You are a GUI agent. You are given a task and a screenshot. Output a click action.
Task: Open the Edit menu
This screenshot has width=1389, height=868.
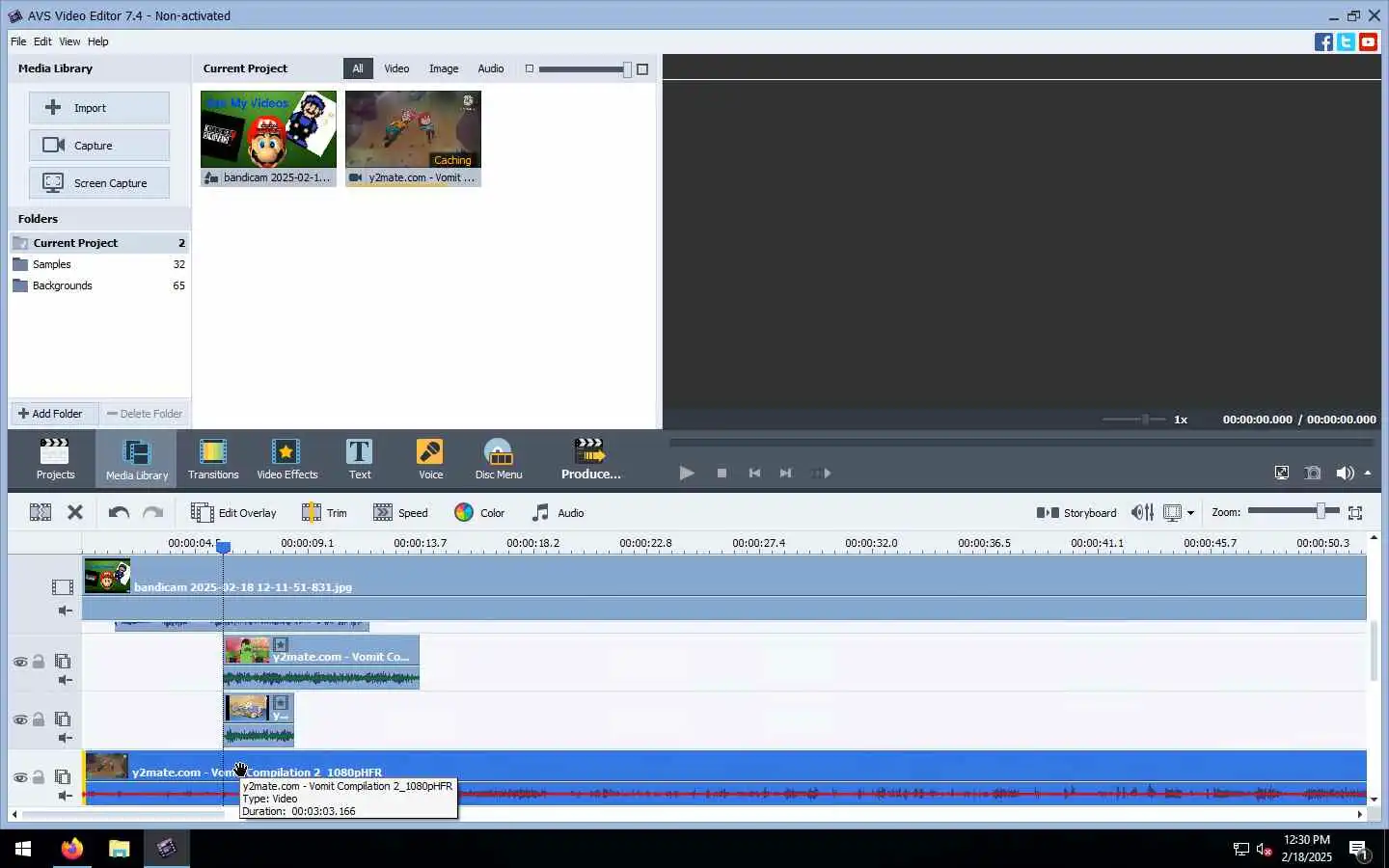point(42,41)
